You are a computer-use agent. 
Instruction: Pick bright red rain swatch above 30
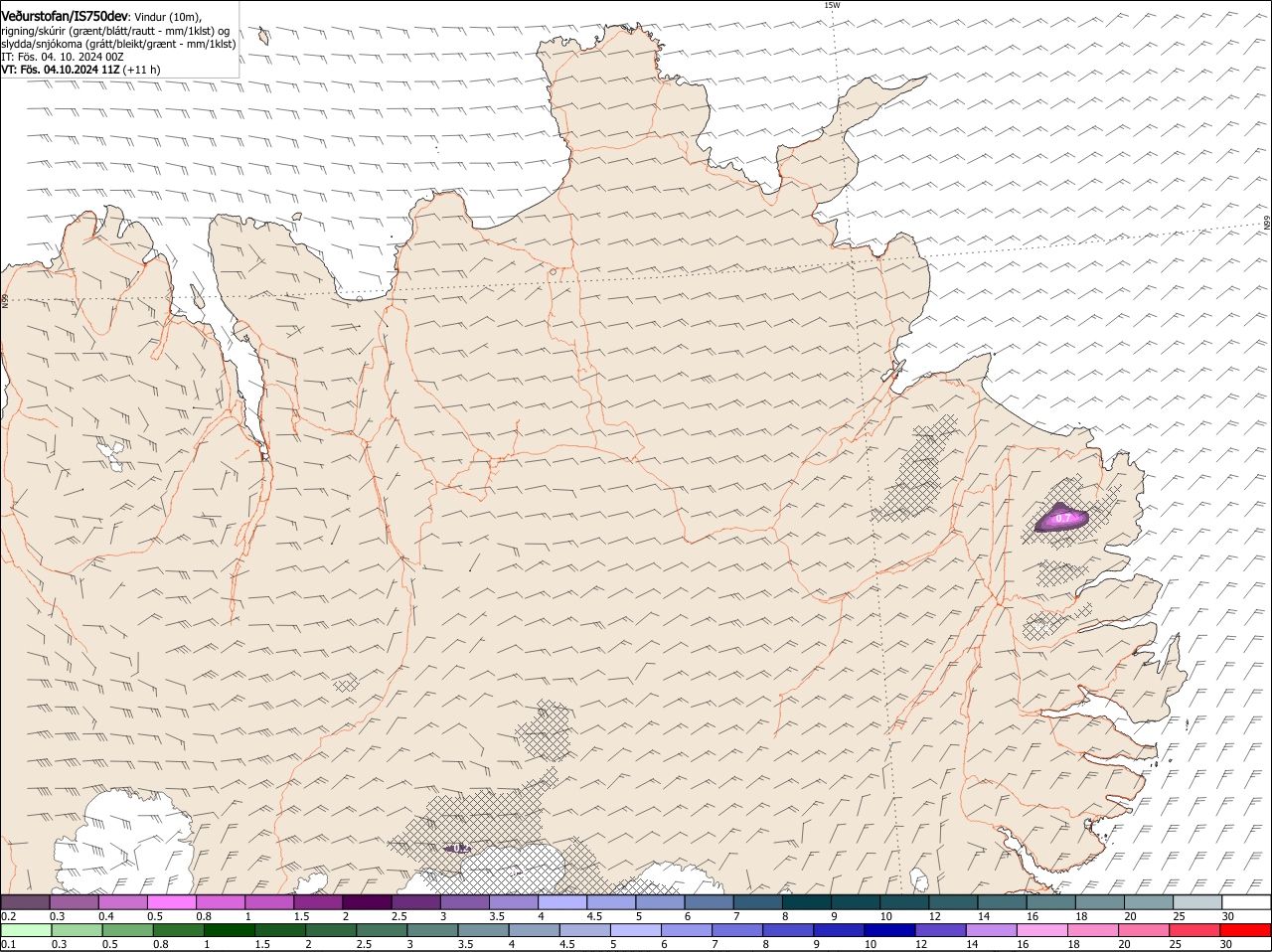(1246, 930)
